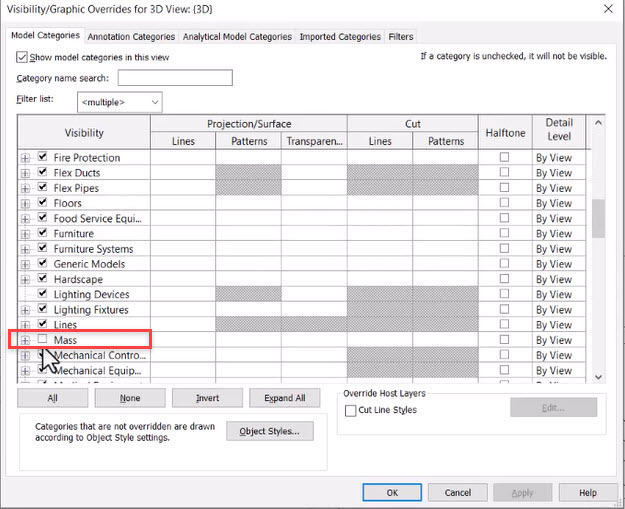Open Object Styles dialog
Viewport: 625px width, 509px height.
click(x=270, y=431)
